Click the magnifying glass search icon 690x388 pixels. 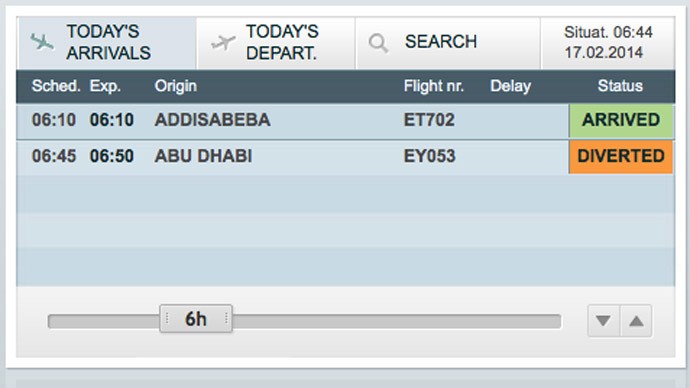[x=378, y=43]
